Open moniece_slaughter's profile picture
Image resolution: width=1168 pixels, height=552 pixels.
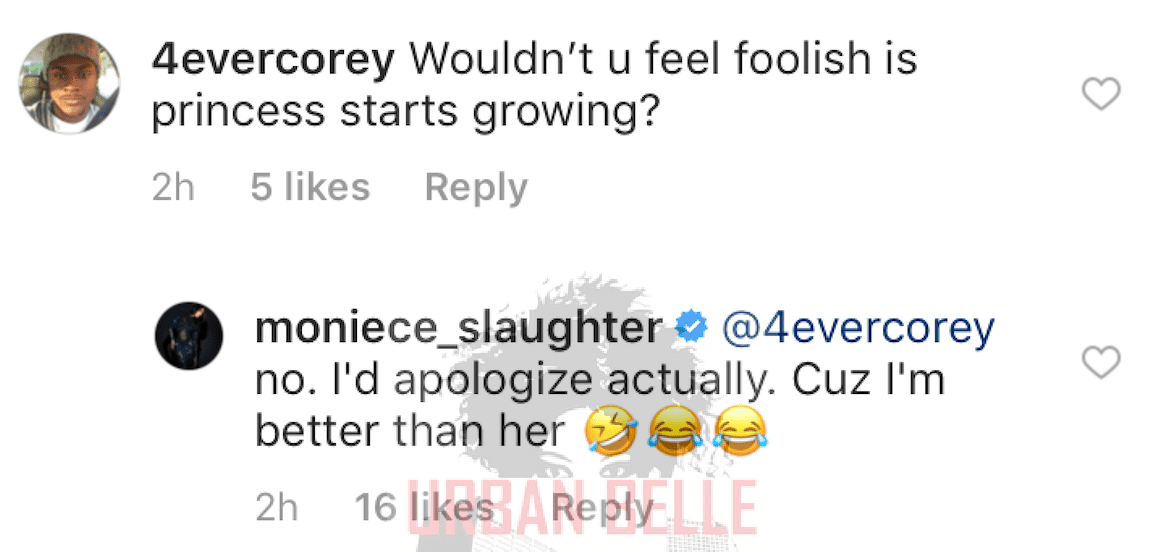coord(189,336)
